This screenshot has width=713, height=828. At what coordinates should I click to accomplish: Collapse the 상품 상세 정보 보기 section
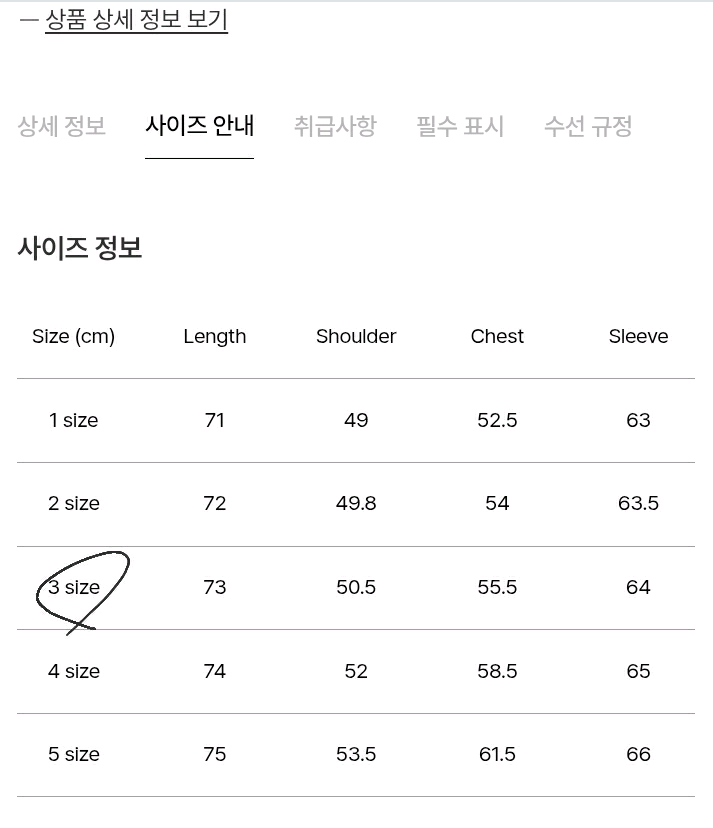137,20
